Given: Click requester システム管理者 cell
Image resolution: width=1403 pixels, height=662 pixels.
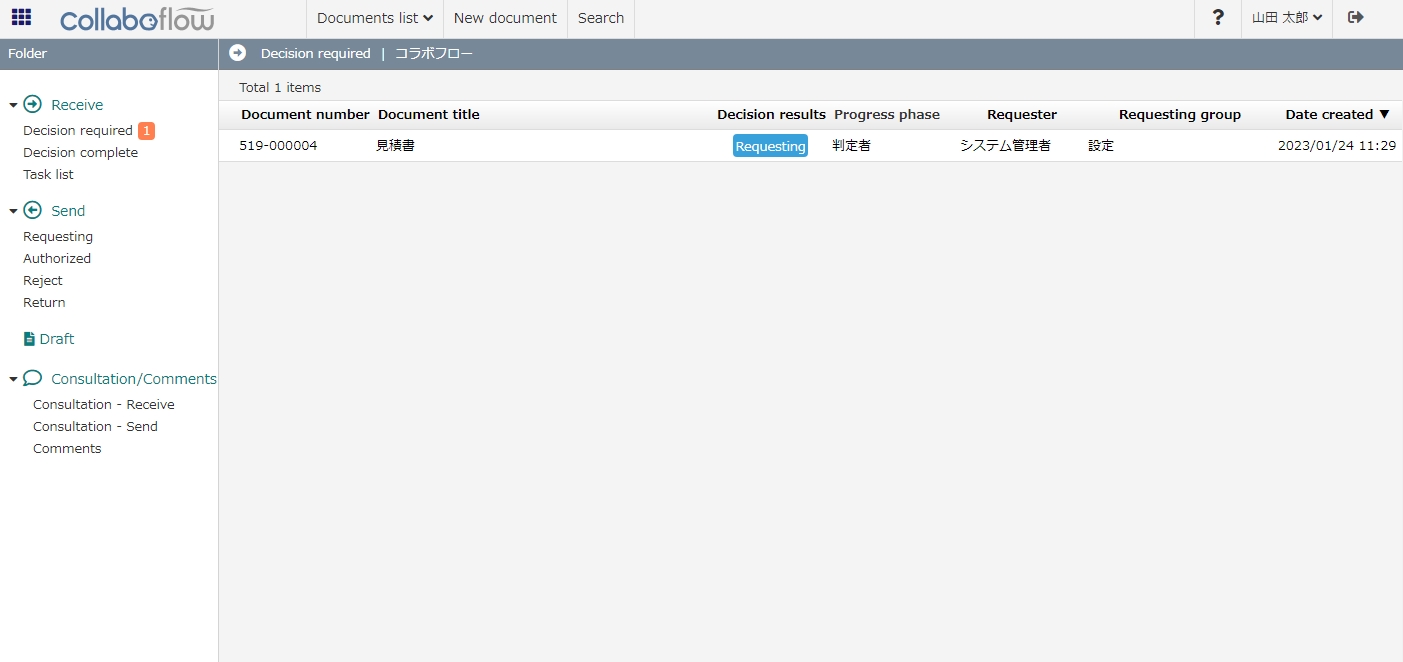Looking at the screenshot, I should [x=1005, y=146].
